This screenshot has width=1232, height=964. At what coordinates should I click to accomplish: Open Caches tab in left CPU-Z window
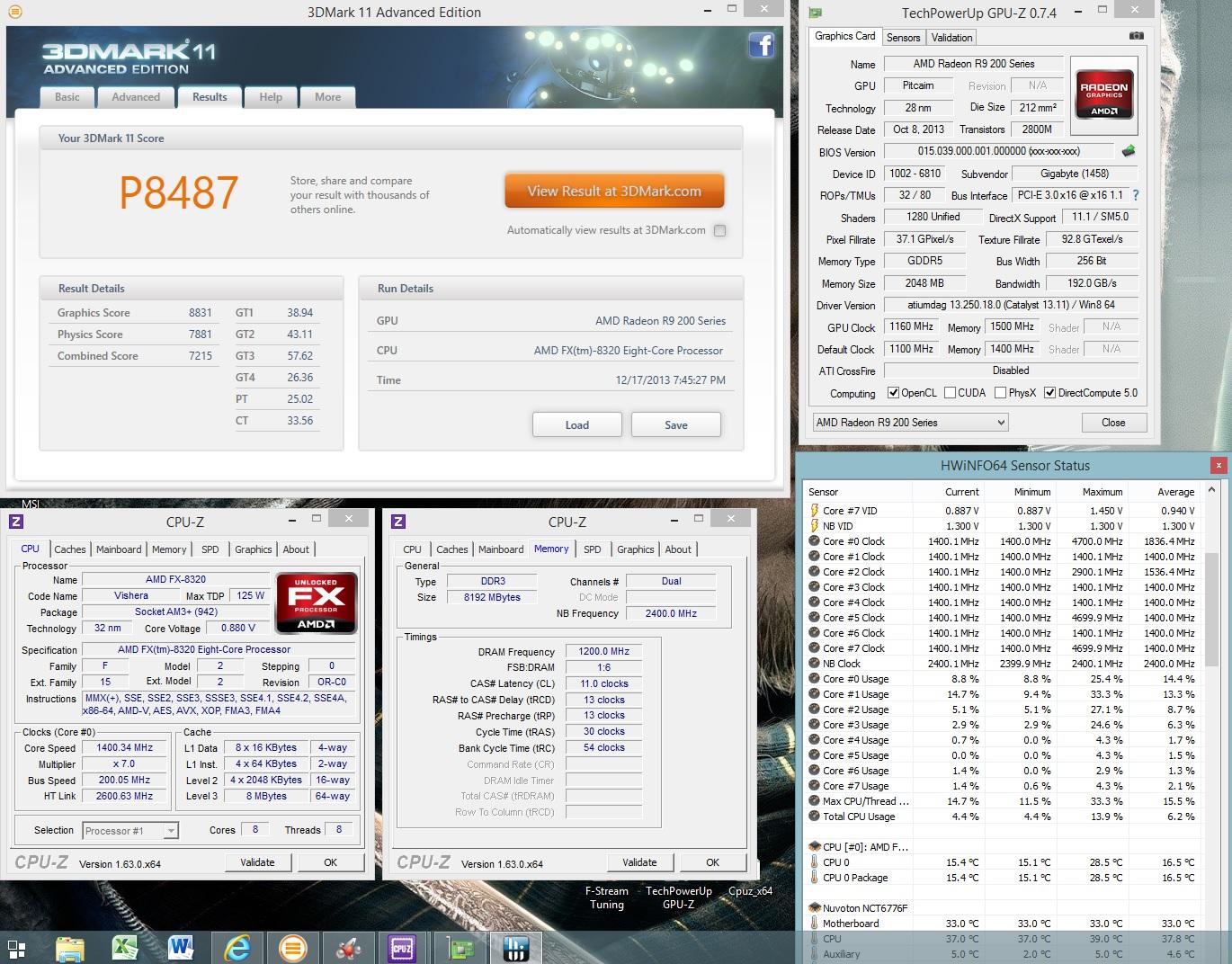coord(69,549)
